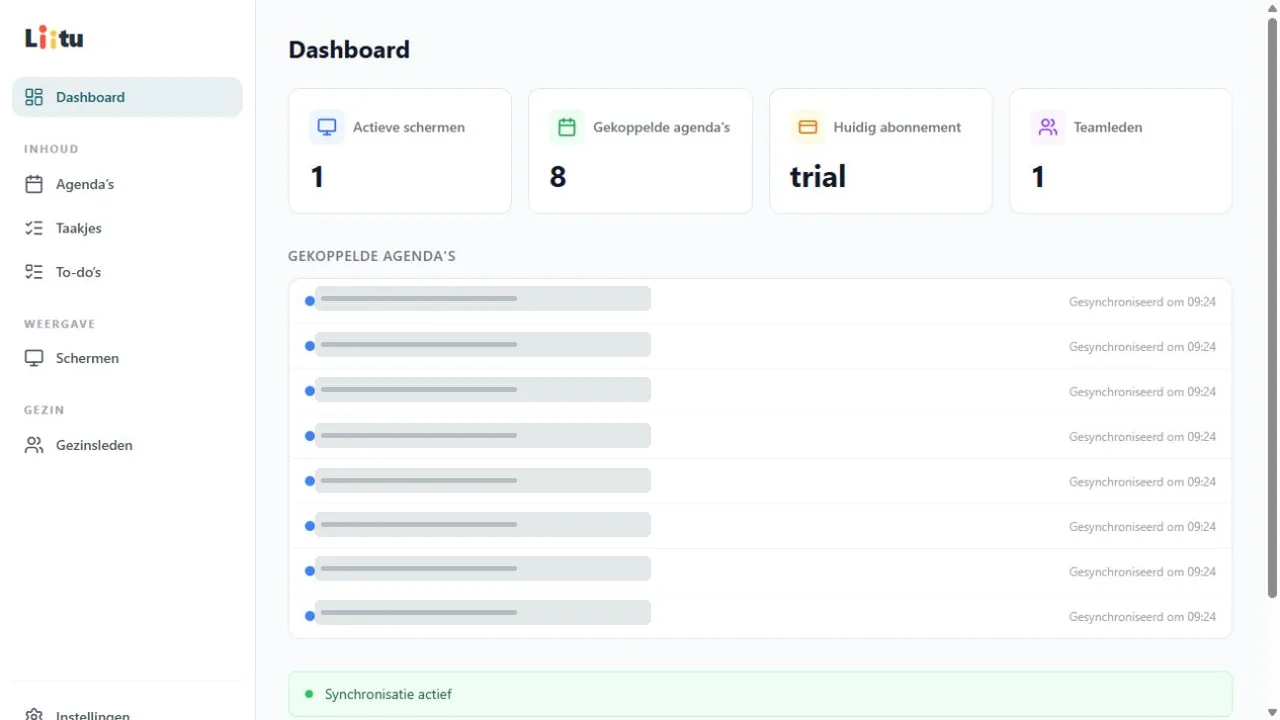Image resolution: width=1280 pixels, height=720 pixels.
Task: Click the GEKOPPELDE AGENDA'S section heading
Action: coord(372,256)
